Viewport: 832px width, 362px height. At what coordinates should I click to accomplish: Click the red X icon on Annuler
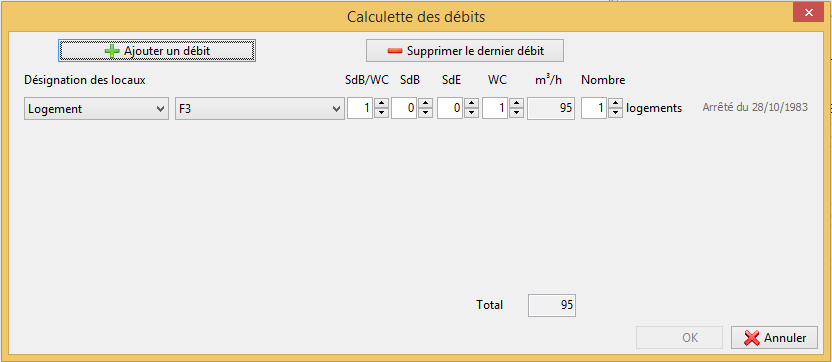tap(753, 338)
